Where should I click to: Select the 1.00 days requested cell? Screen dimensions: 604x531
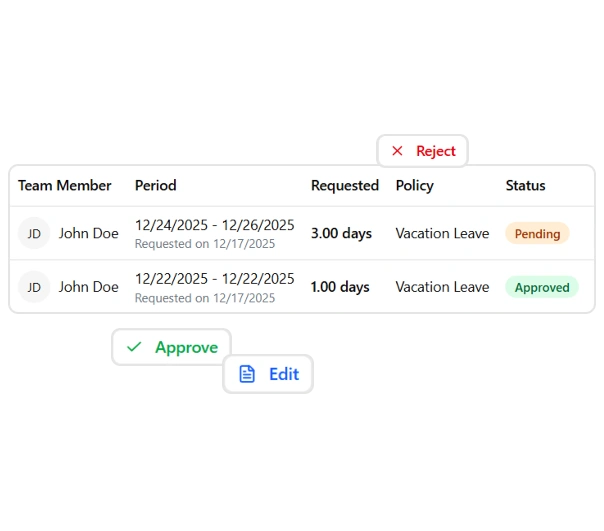(x=340, y=287)
